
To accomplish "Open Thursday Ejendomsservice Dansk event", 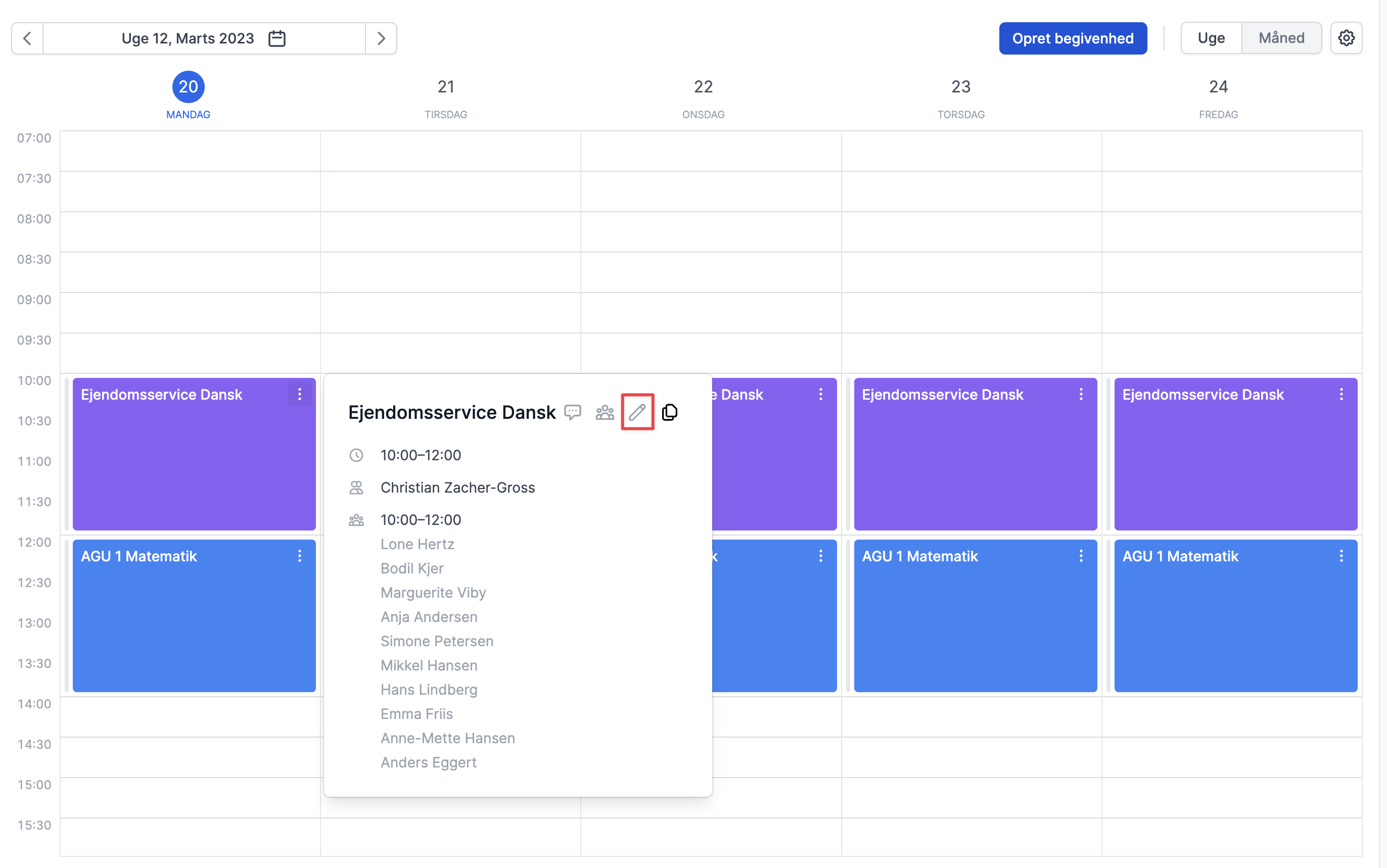I will click(x=975, y=454).
